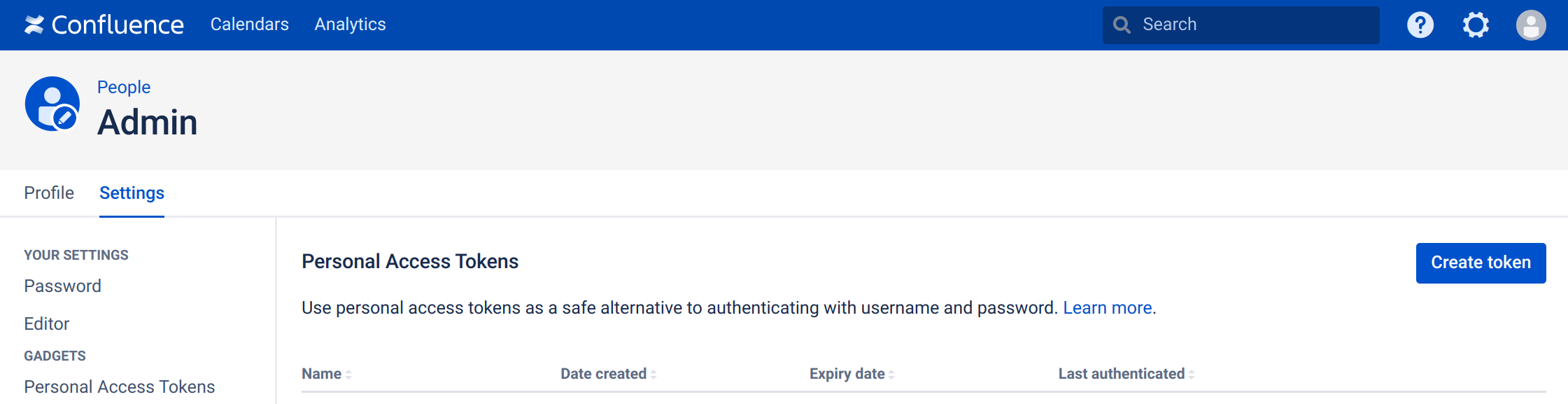Click the Admin profile picture edit icon
Screen dimensions: 1568x404
64,117
